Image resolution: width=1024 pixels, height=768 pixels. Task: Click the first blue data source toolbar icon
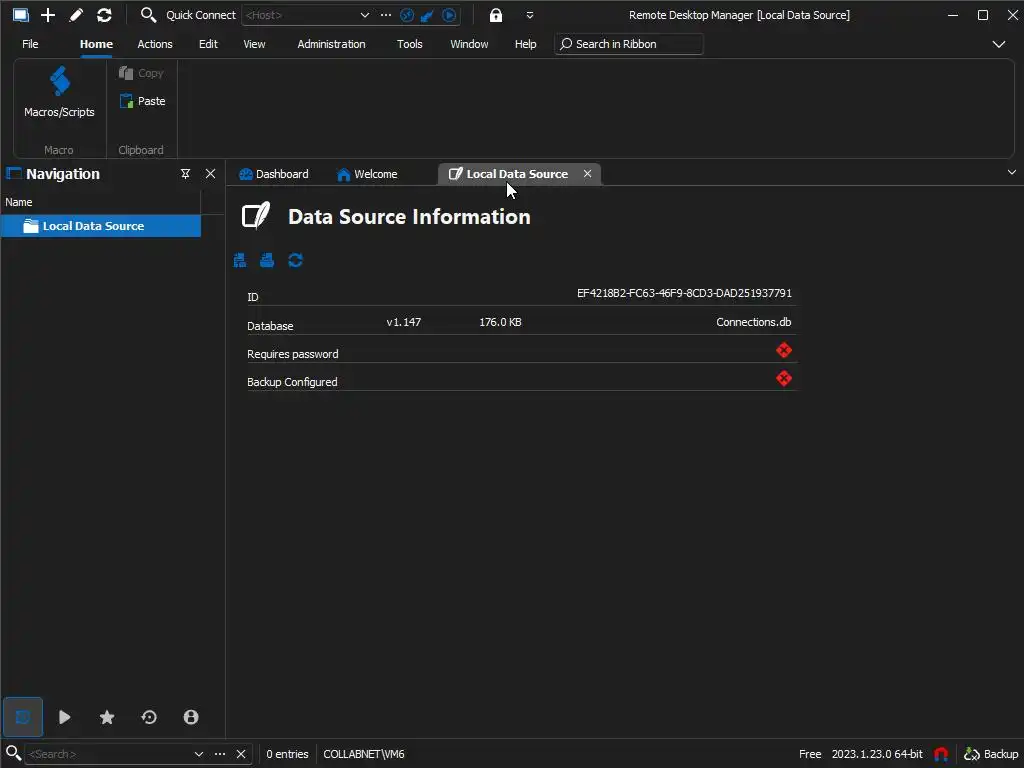(x=240, y=261)
